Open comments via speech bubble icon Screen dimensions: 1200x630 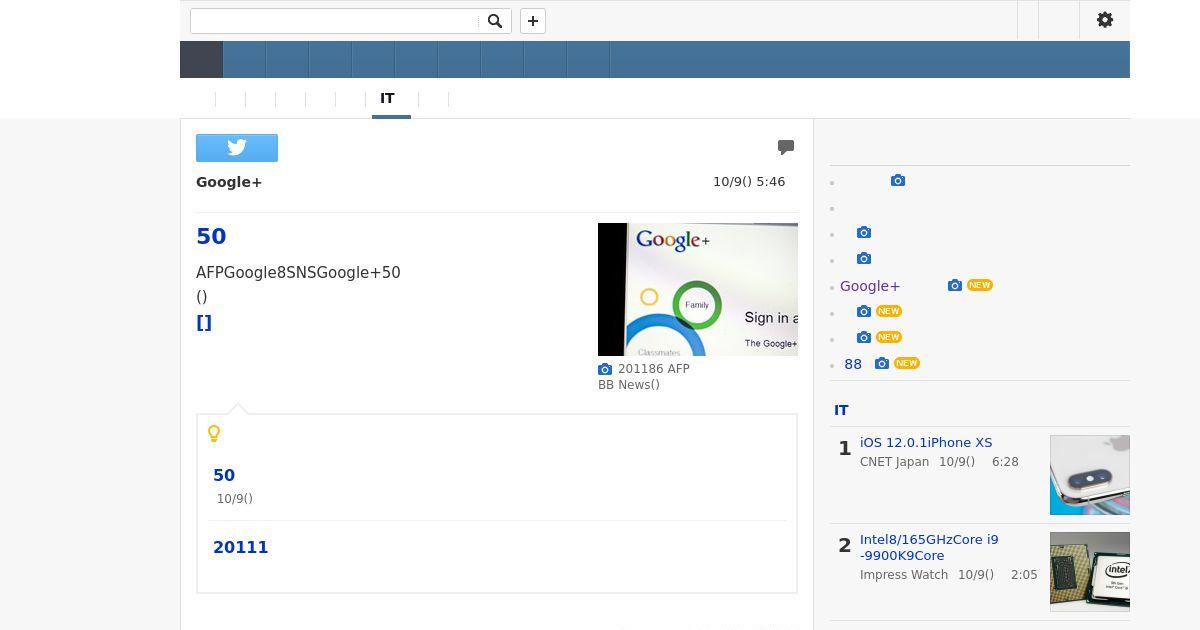click(x=786, y=147)
